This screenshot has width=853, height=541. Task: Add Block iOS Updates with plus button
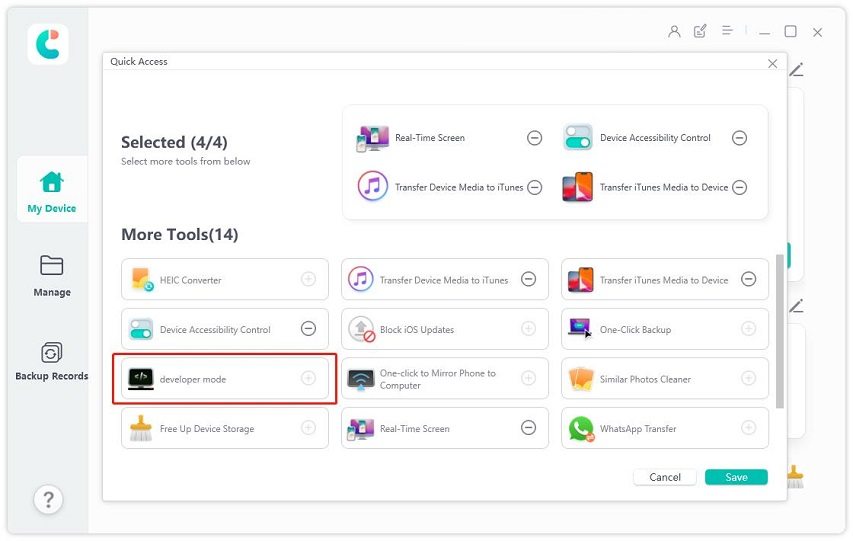coord(528,329)
